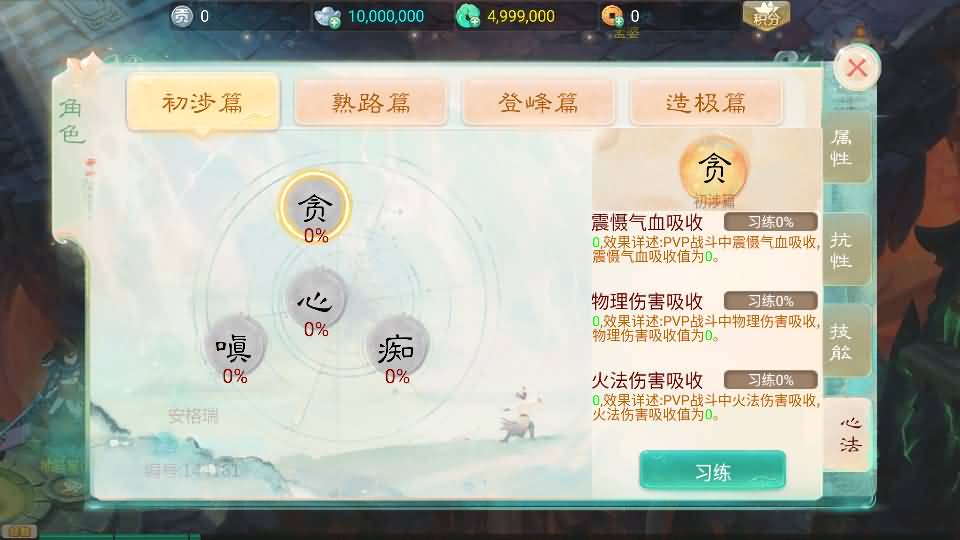Image resolution: width=960 pixels, height=540 pixels.
Task: Select the 心 center orb
Action: [x=316, y=299]
